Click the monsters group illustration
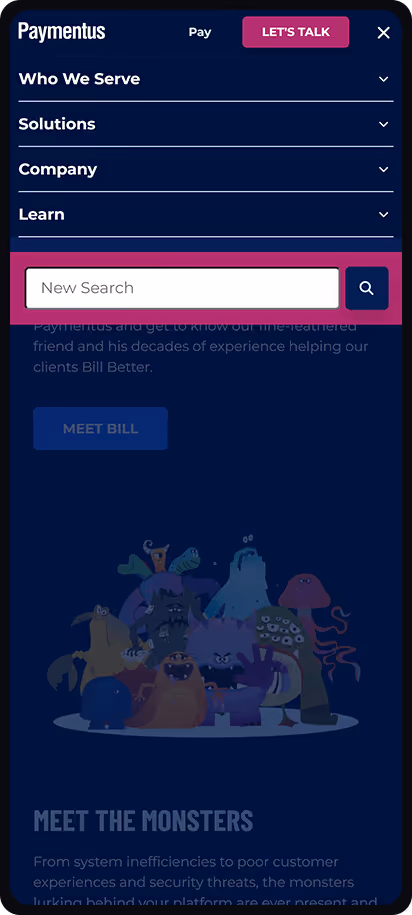 point(205,635)
